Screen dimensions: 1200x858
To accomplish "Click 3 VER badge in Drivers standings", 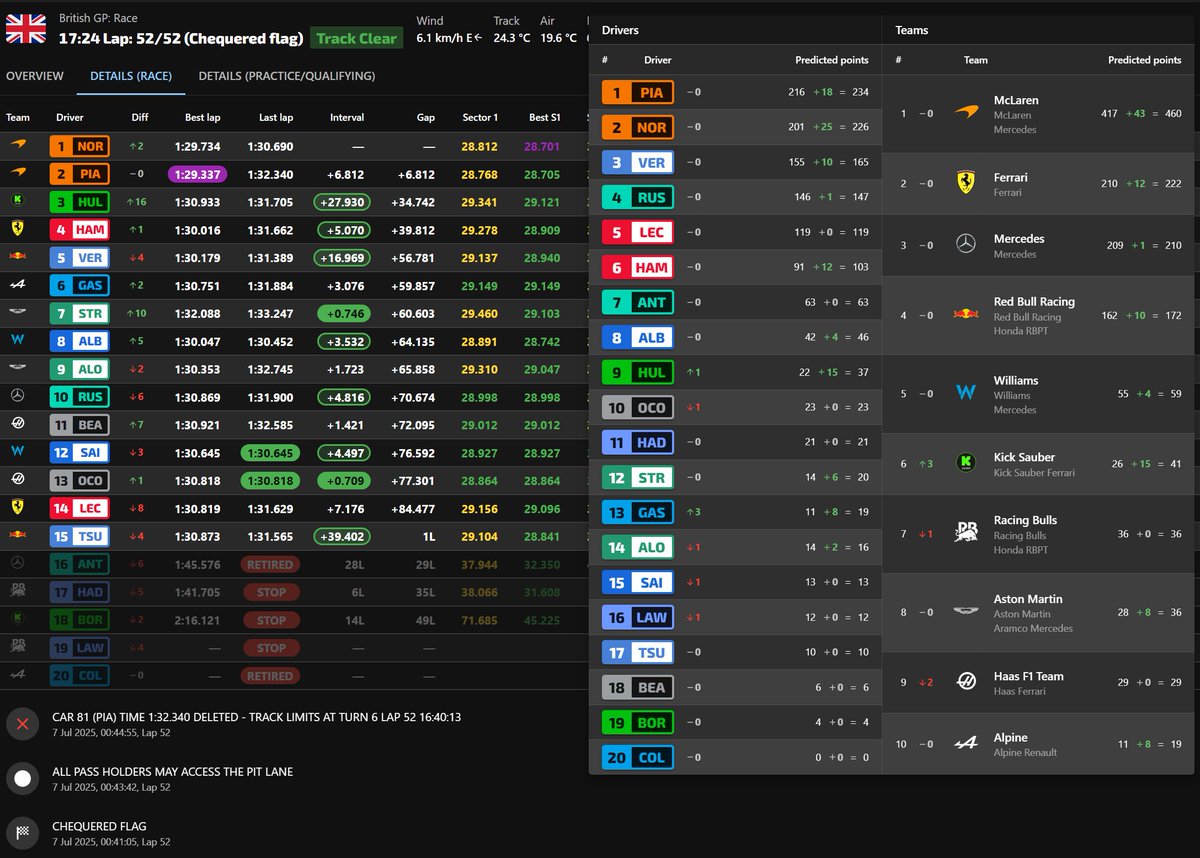I will [x=638, y=163].
